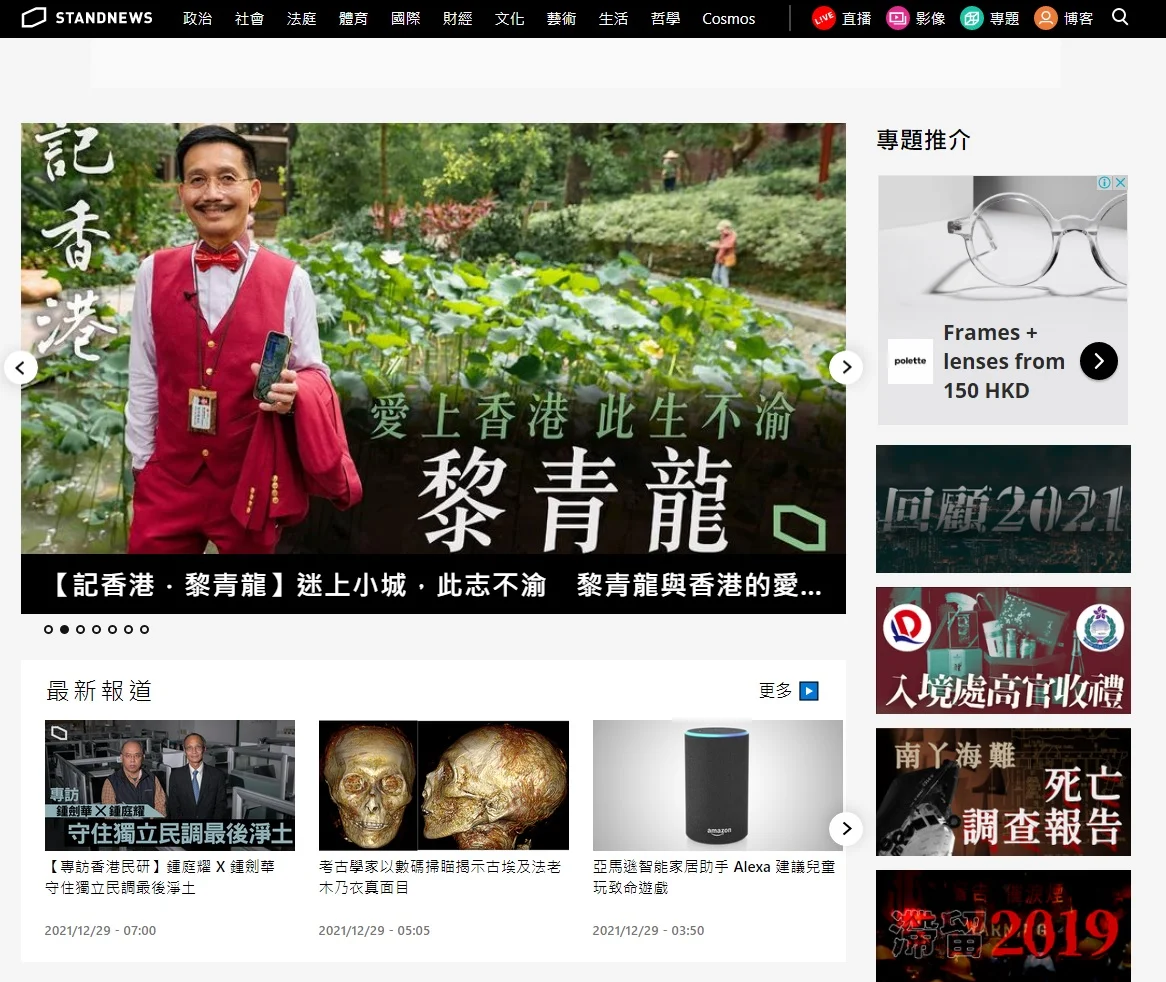
Task: Open the search magnifier icon
Action: 1120,17
